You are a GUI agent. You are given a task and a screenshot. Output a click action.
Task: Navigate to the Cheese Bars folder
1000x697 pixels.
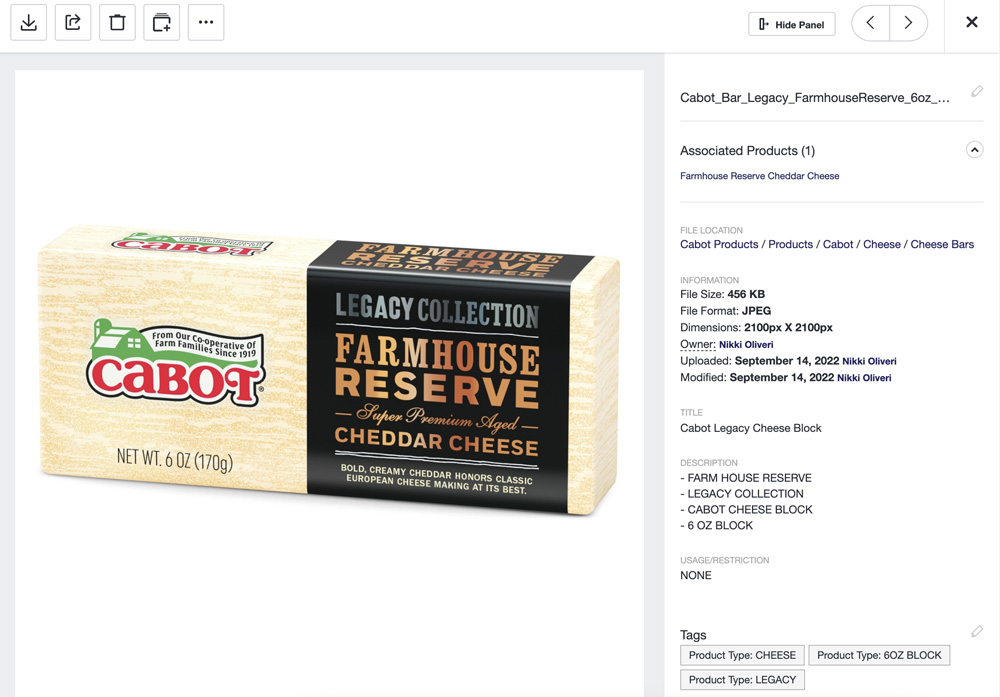pyautogui.click(x=941, y=244)
